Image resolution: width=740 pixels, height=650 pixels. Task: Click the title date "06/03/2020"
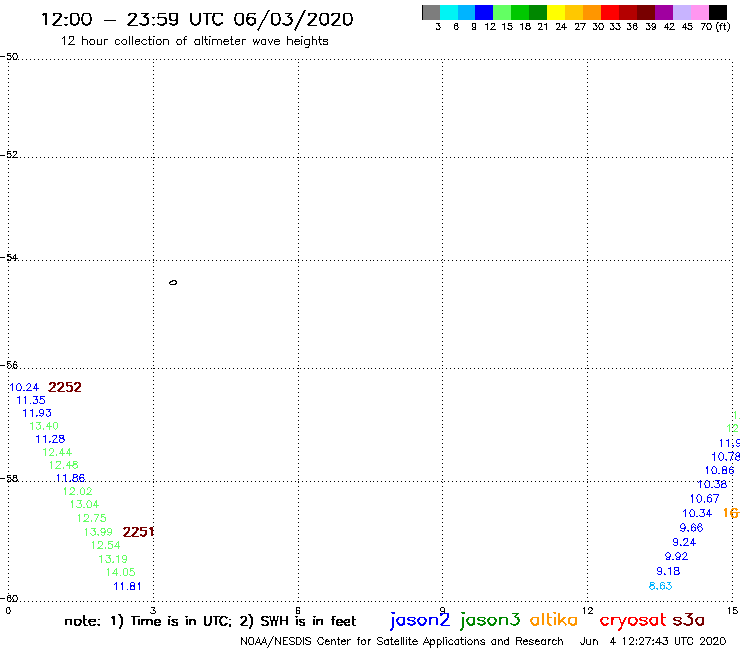pos(293,20)
